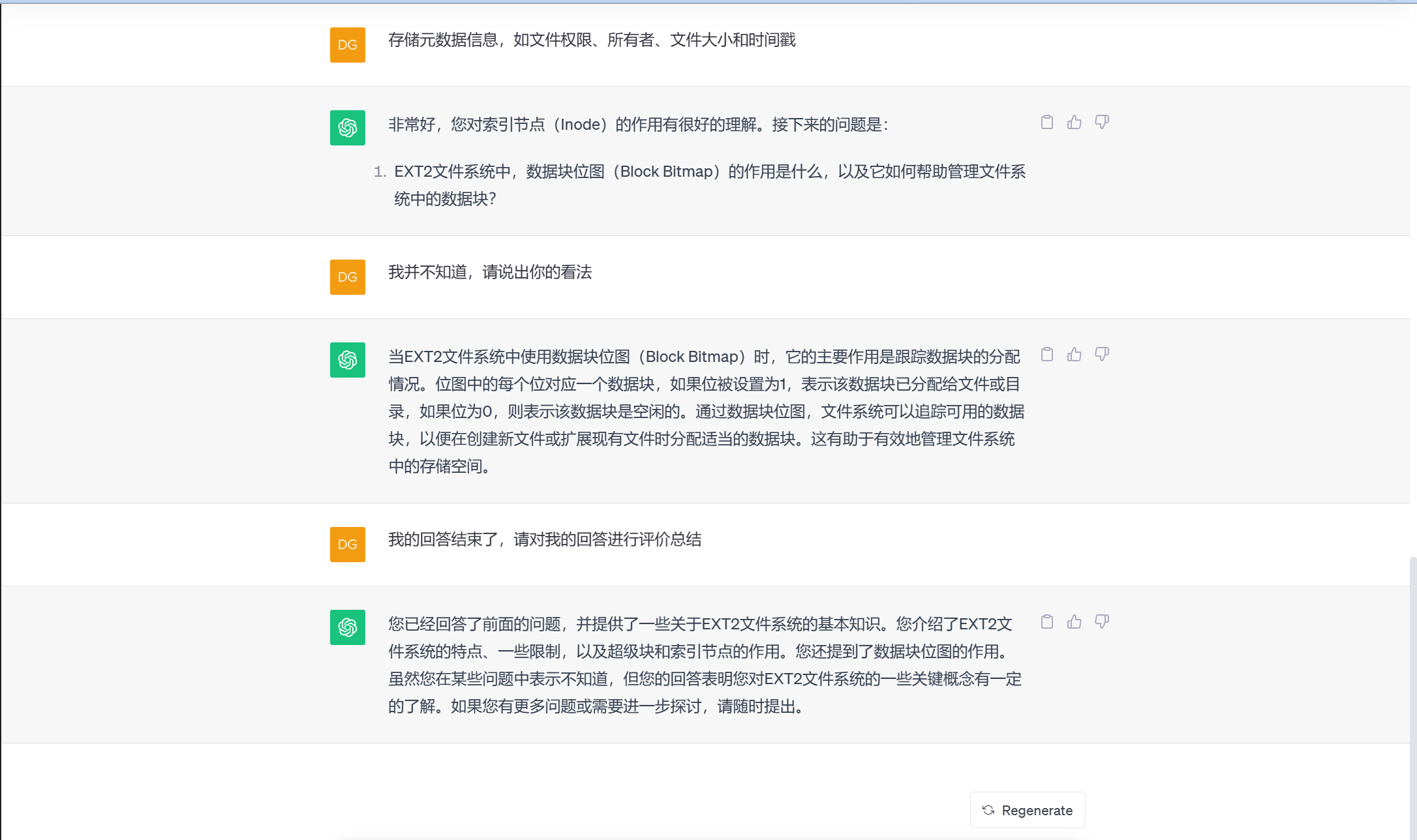Image resolution: width=1417 pixels, height=840 pixels.
Task: Click ChatGPT logo beside Inode reply
Action: (x=347, y=128)
